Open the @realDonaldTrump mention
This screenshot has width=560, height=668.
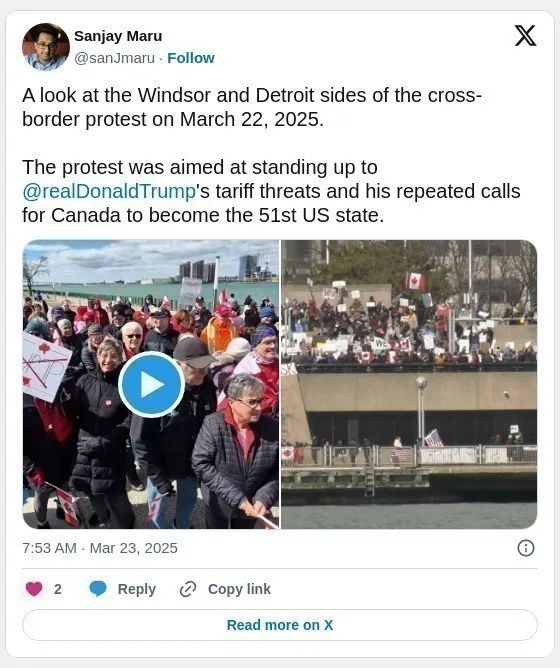click(109, 191)
